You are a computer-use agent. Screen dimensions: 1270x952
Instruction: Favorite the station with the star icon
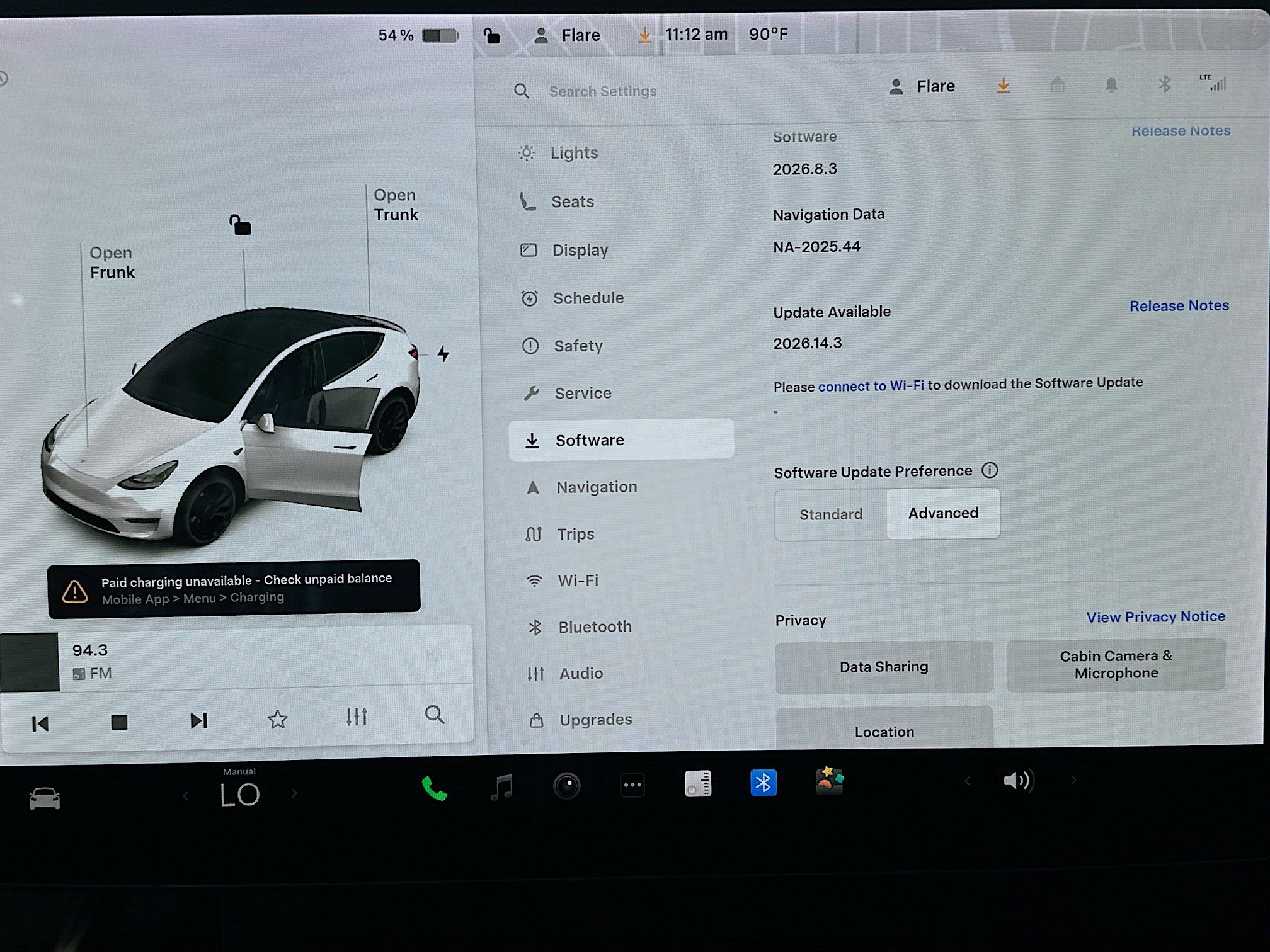(x=277, y=719)
